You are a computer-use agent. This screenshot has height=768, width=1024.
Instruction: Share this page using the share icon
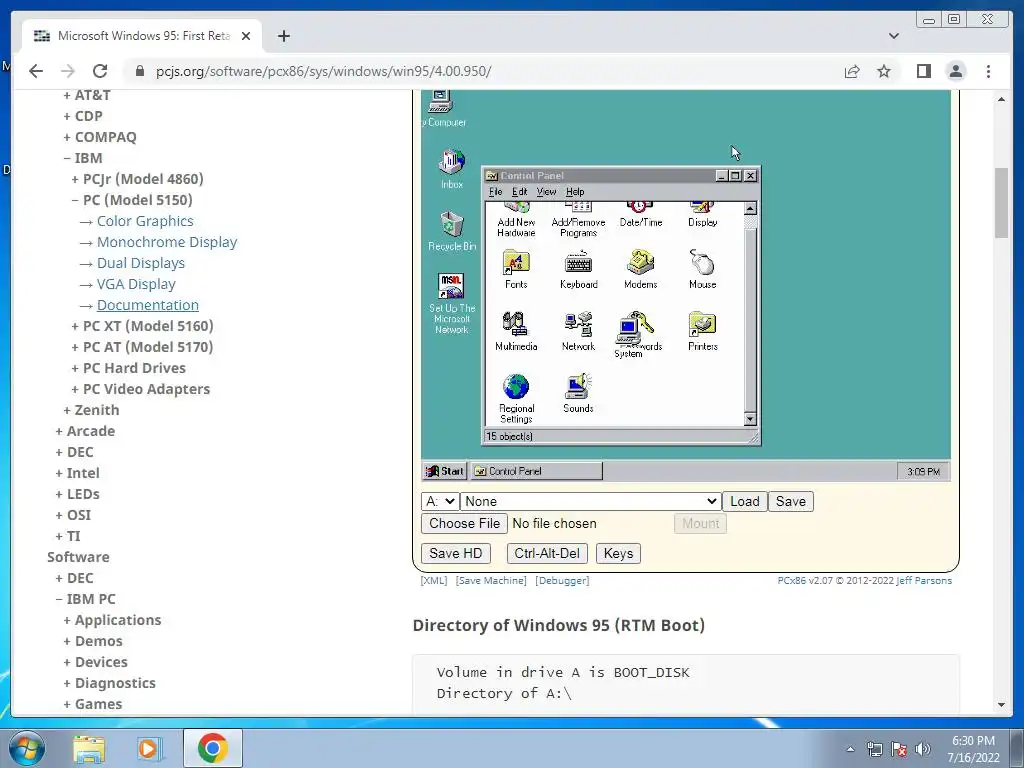click(852, 71)
